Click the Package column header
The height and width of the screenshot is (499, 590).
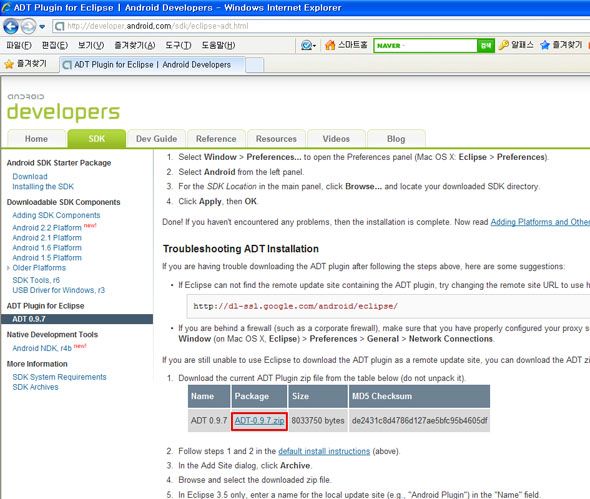click(x=259, y=396)
